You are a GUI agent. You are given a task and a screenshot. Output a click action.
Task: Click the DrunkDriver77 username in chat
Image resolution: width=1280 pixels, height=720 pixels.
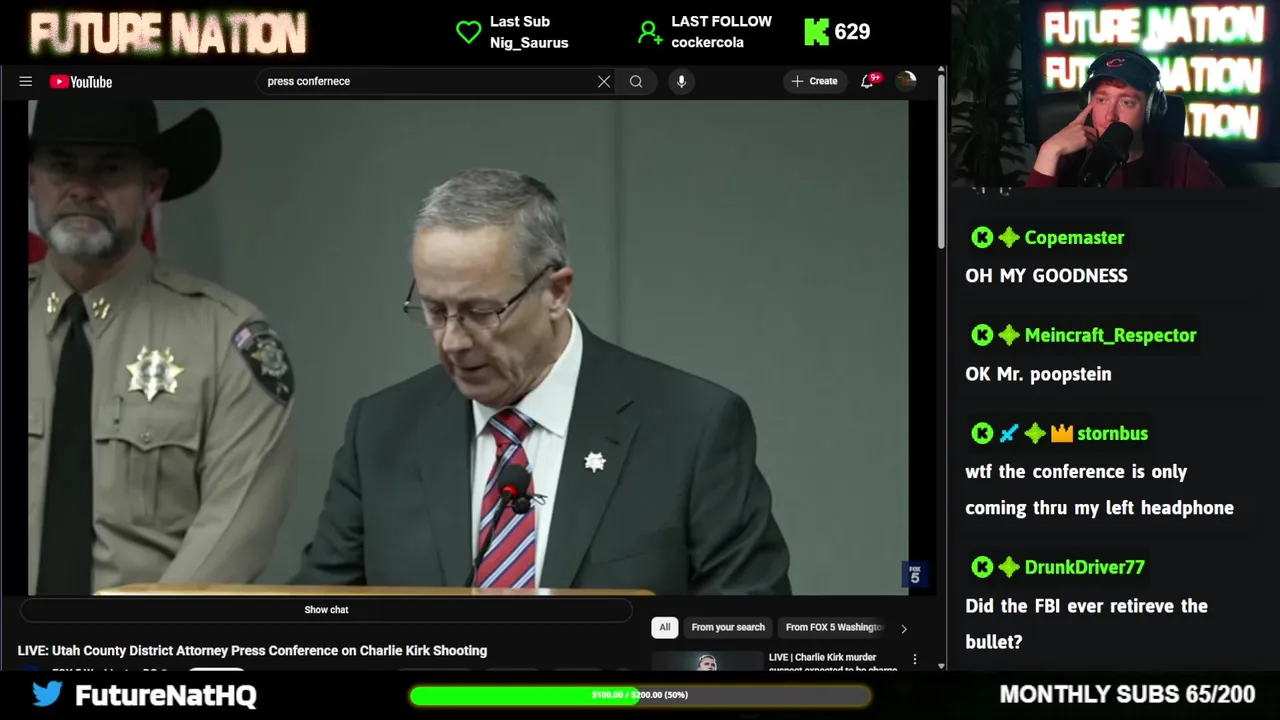coord(1084,567)
